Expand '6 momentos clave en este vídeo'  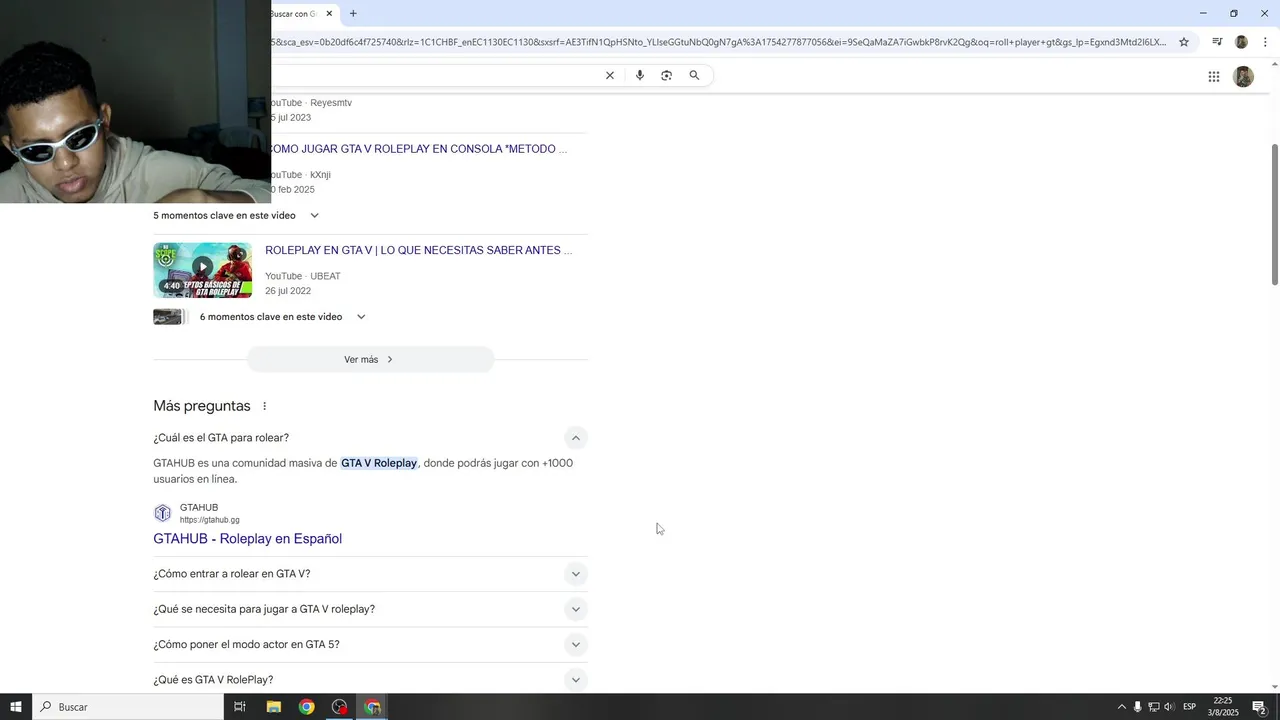(x=361, y=317)
